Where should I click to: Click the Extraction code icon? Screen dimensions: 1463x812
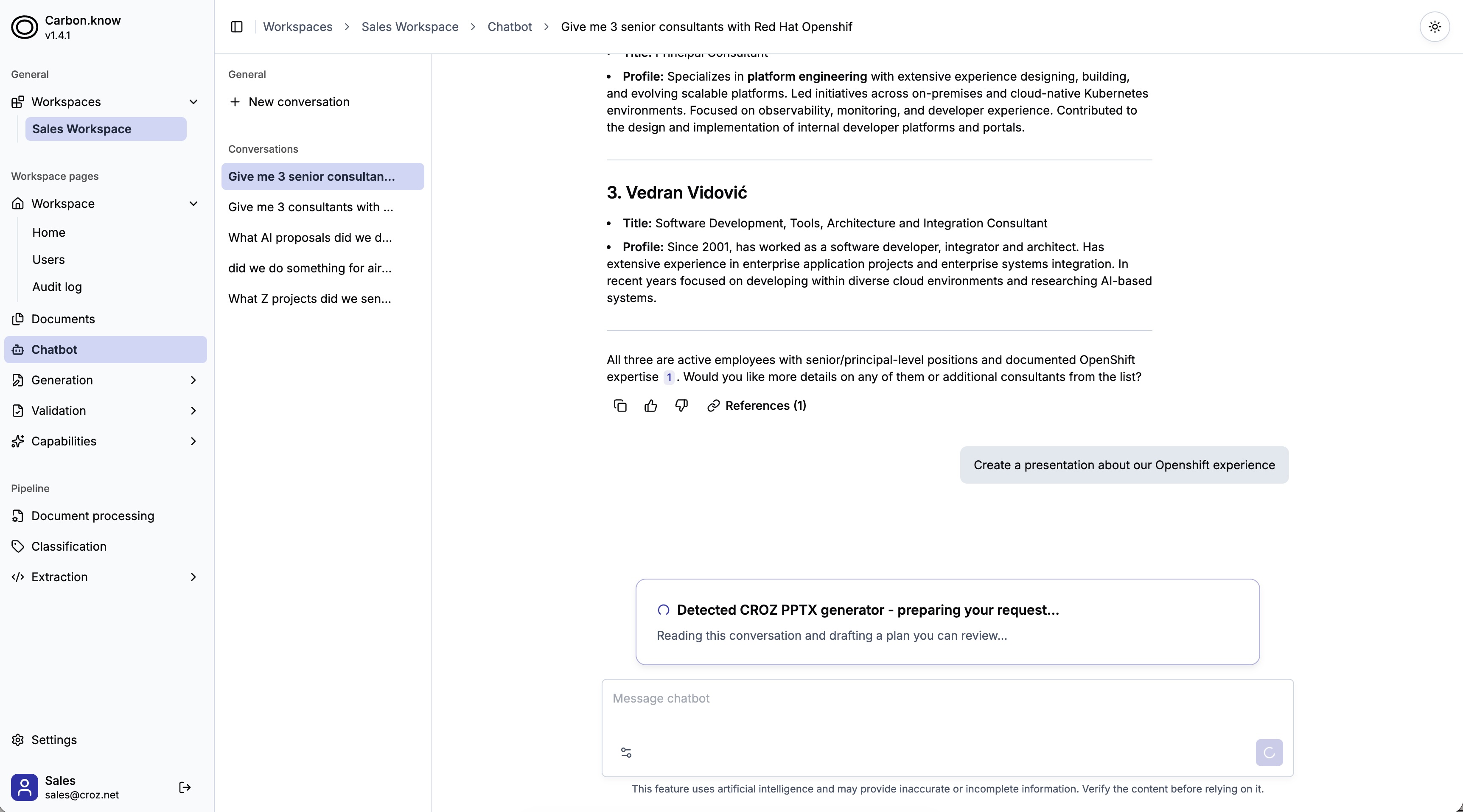(17, 577)
